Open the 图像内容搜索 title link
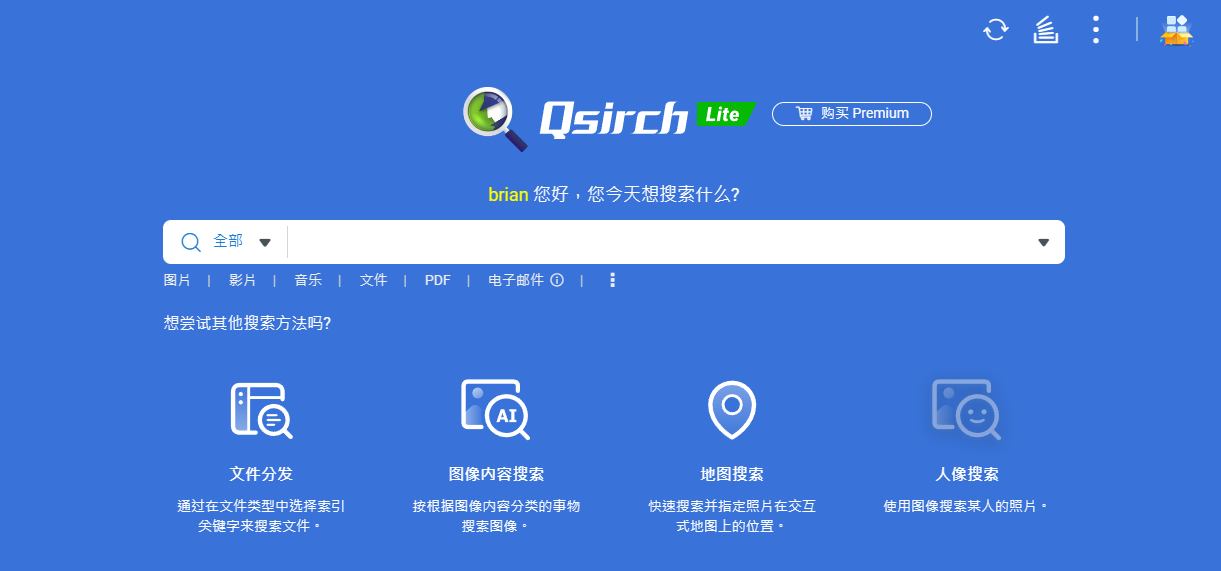 [x=496, y=474]
